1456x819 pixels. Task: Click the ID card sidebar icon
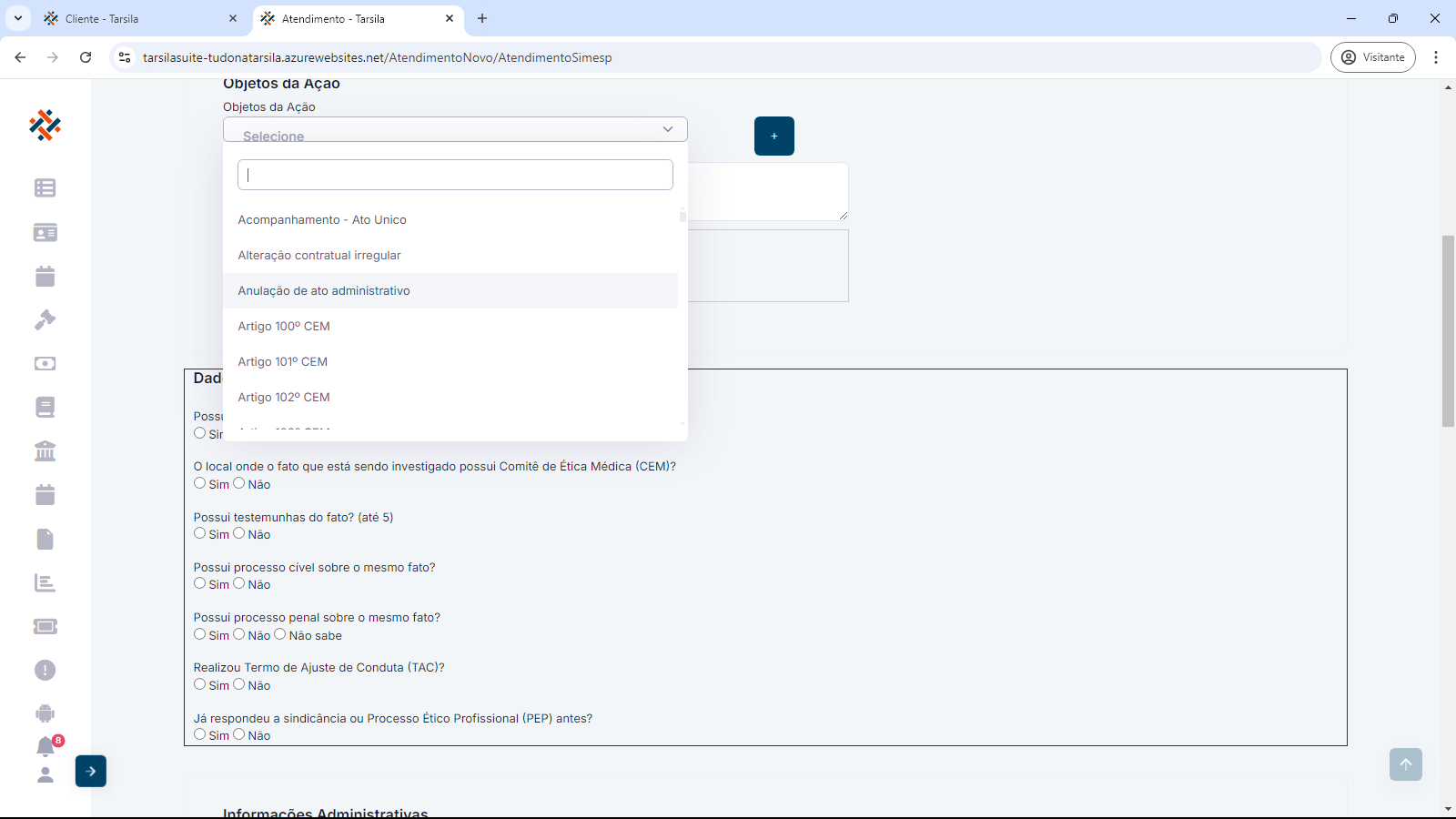45,233
